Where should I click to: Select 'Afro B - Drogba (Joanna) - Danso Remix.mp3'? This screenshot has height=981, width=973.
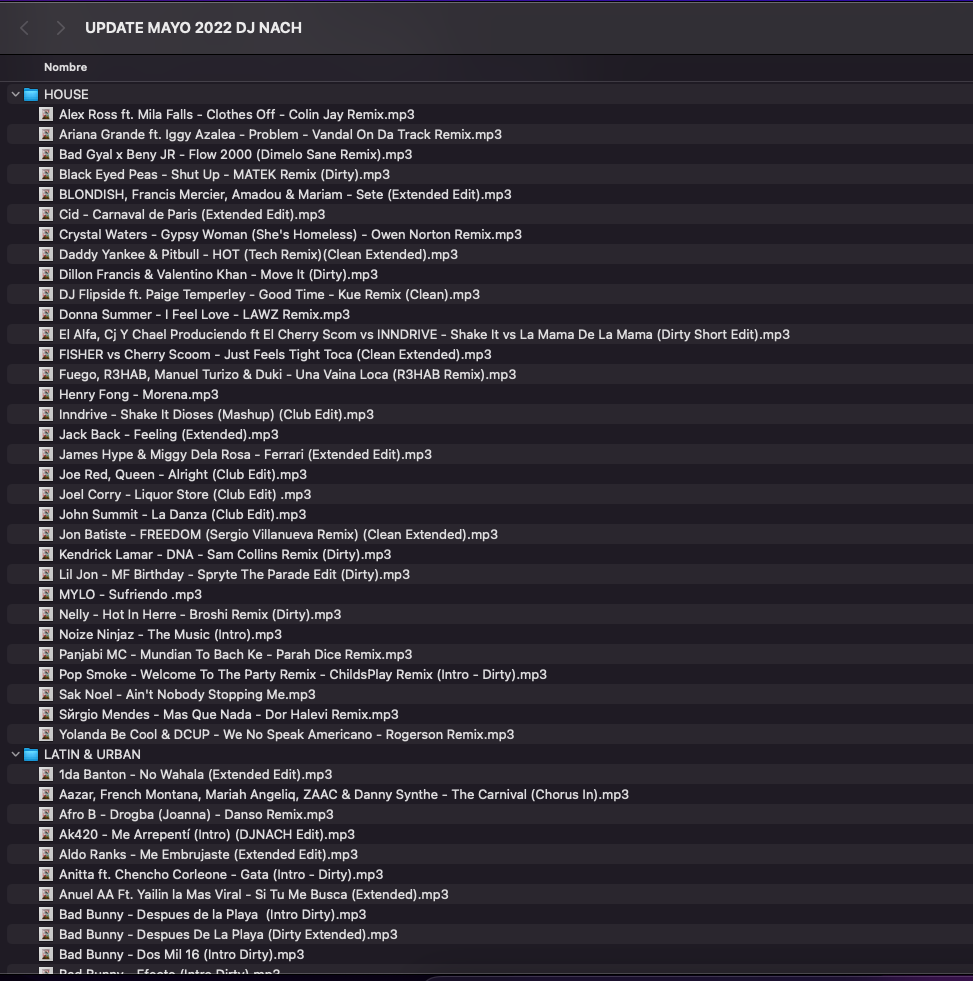196,815
